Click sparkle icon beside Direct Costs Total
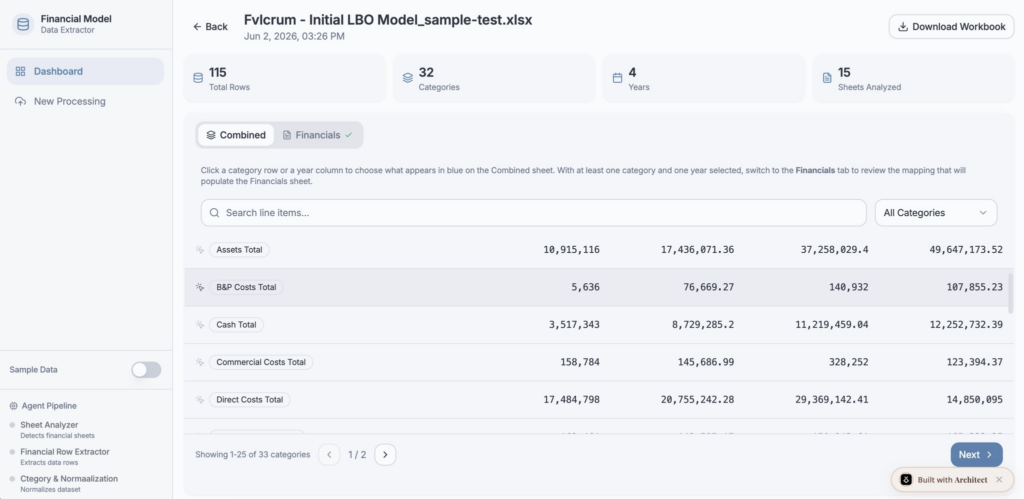This screenshot has width=1024, height=499. [200, 400]
